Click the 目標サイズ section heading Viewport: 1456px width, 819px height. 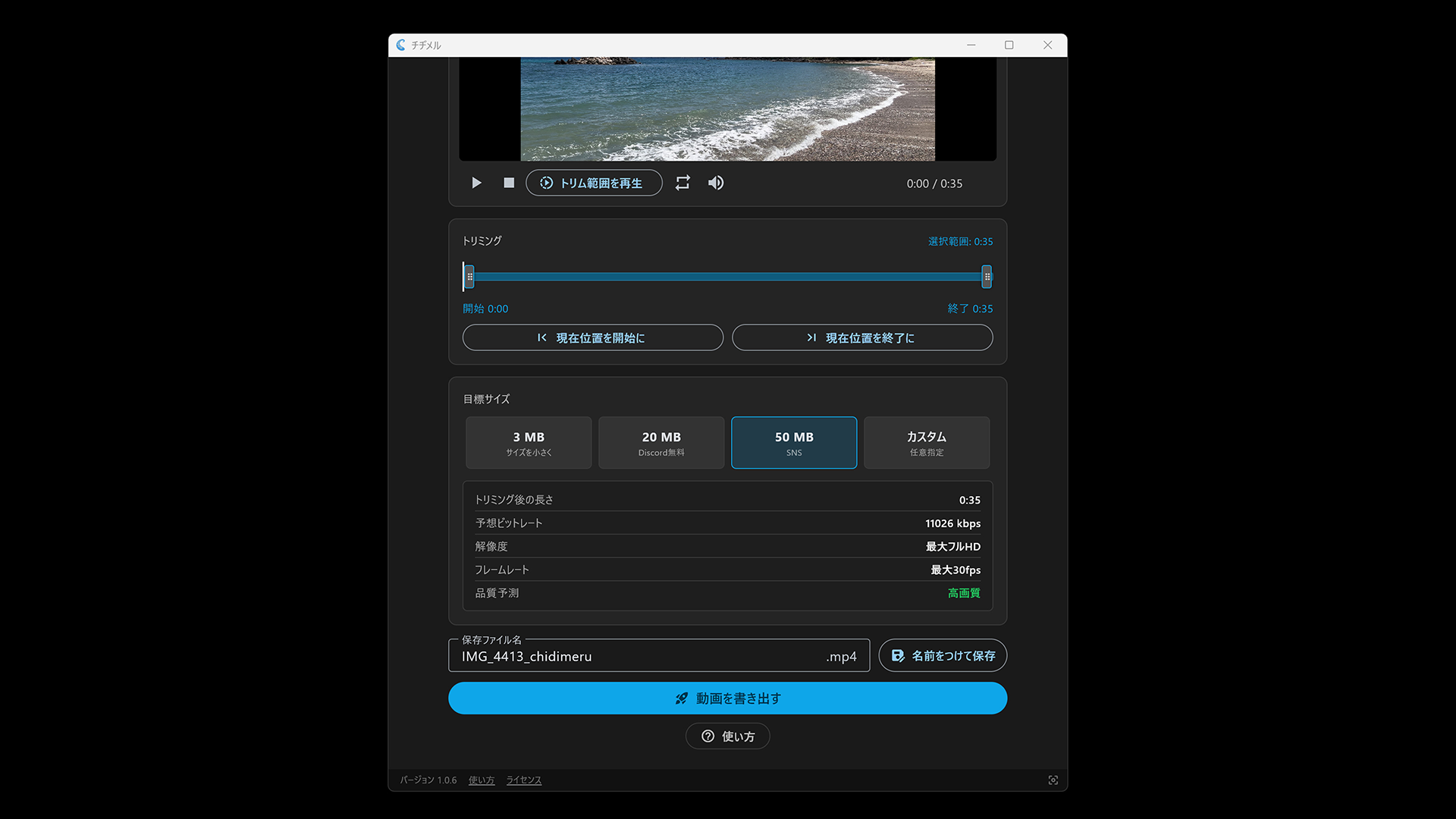point(486,399)
